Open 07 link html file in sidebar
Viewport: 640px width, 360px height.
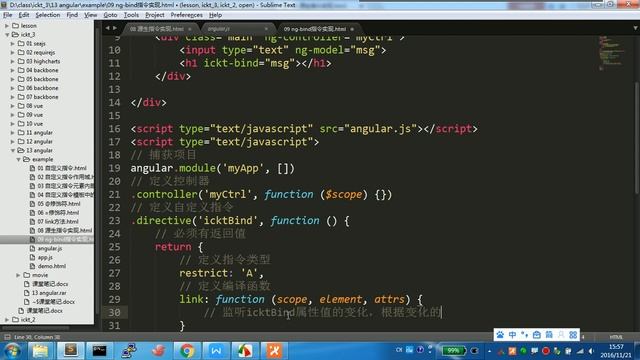pos(58,222)
